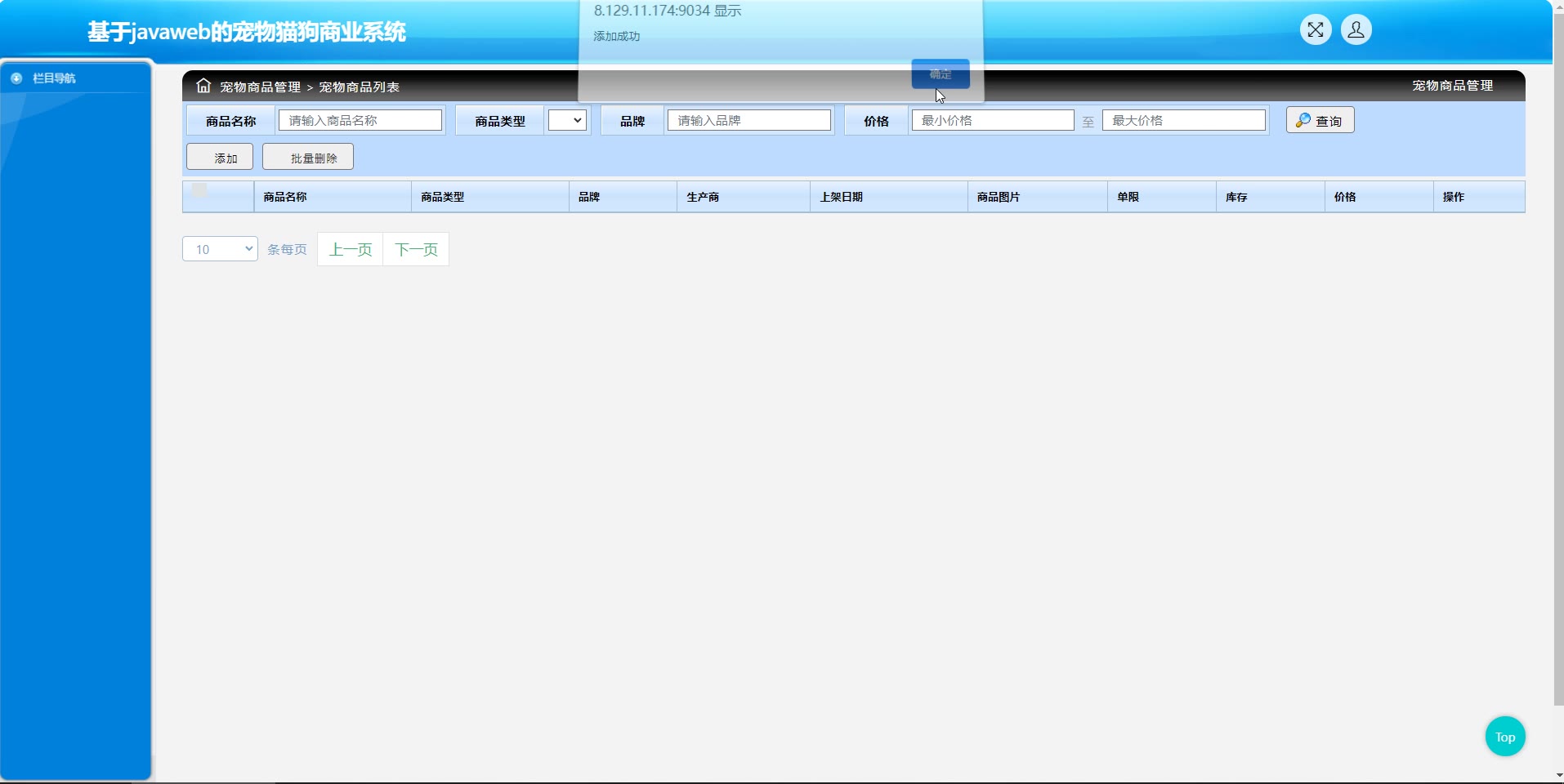Click the Top back-to-top button
1564x784 pixels.
[1505, 737]
